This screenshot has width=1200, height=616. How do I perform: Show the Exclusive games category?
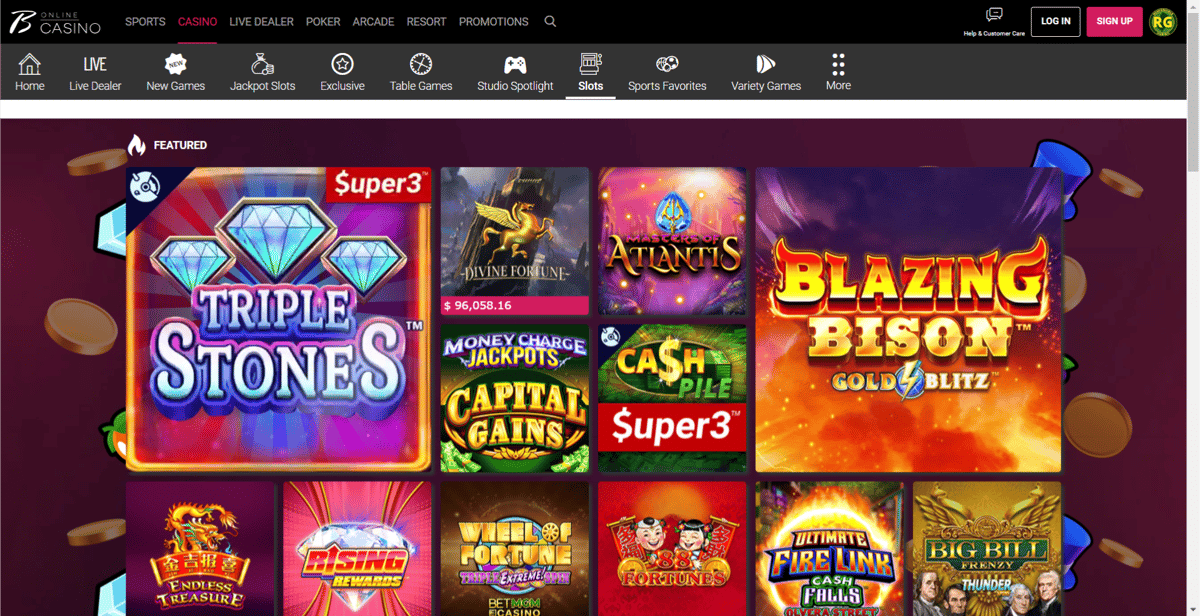(x=342, y=72)
